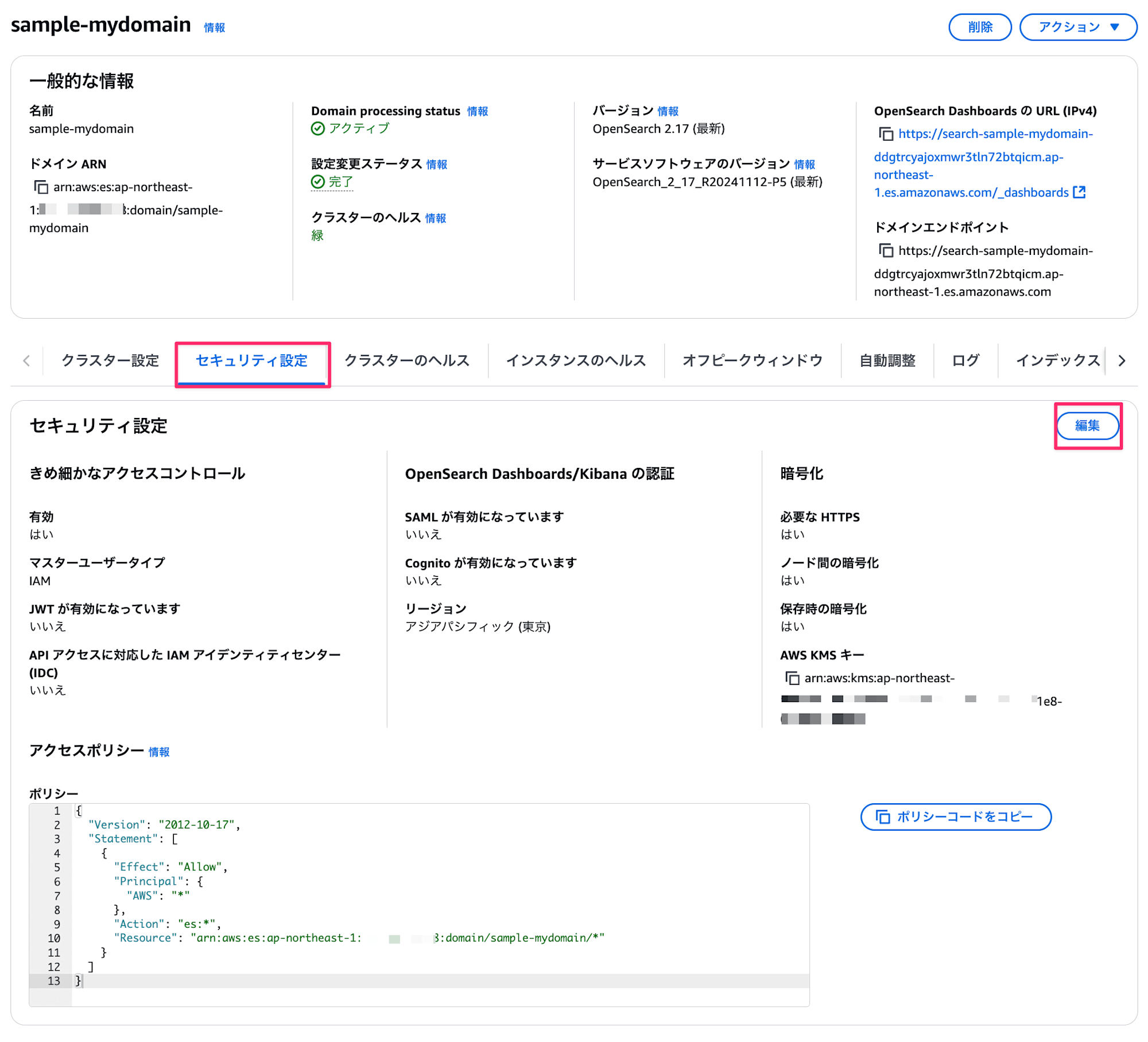Open 情報 link beside バージョン
The image size is (1148, 1042).
point(668,111)
